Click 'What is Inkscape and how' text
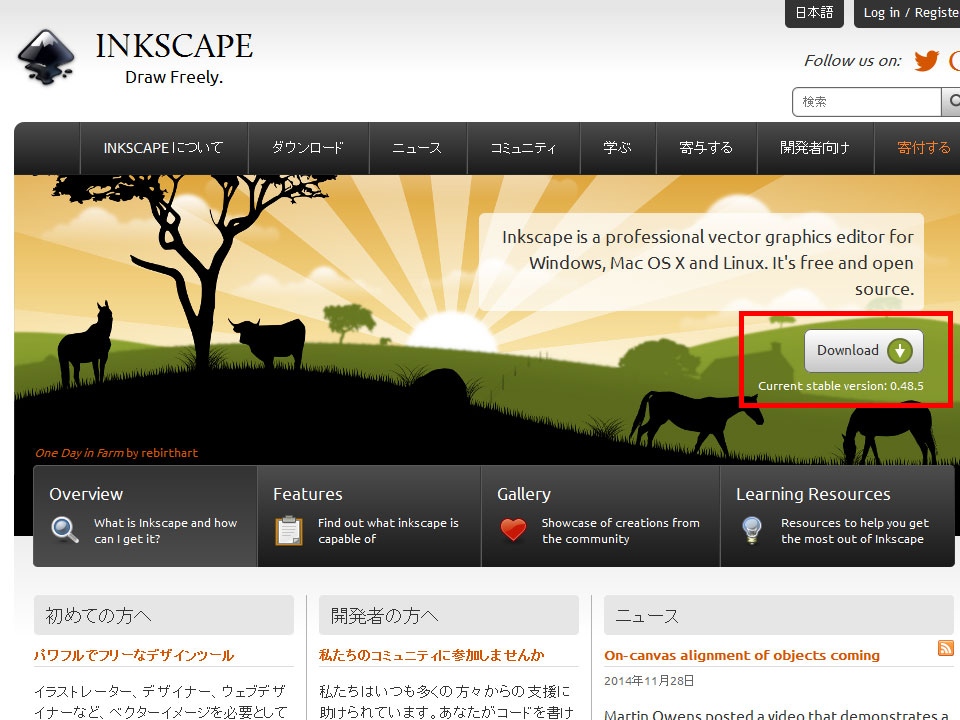This screenshot has width=960, height=720. (165, 523)
